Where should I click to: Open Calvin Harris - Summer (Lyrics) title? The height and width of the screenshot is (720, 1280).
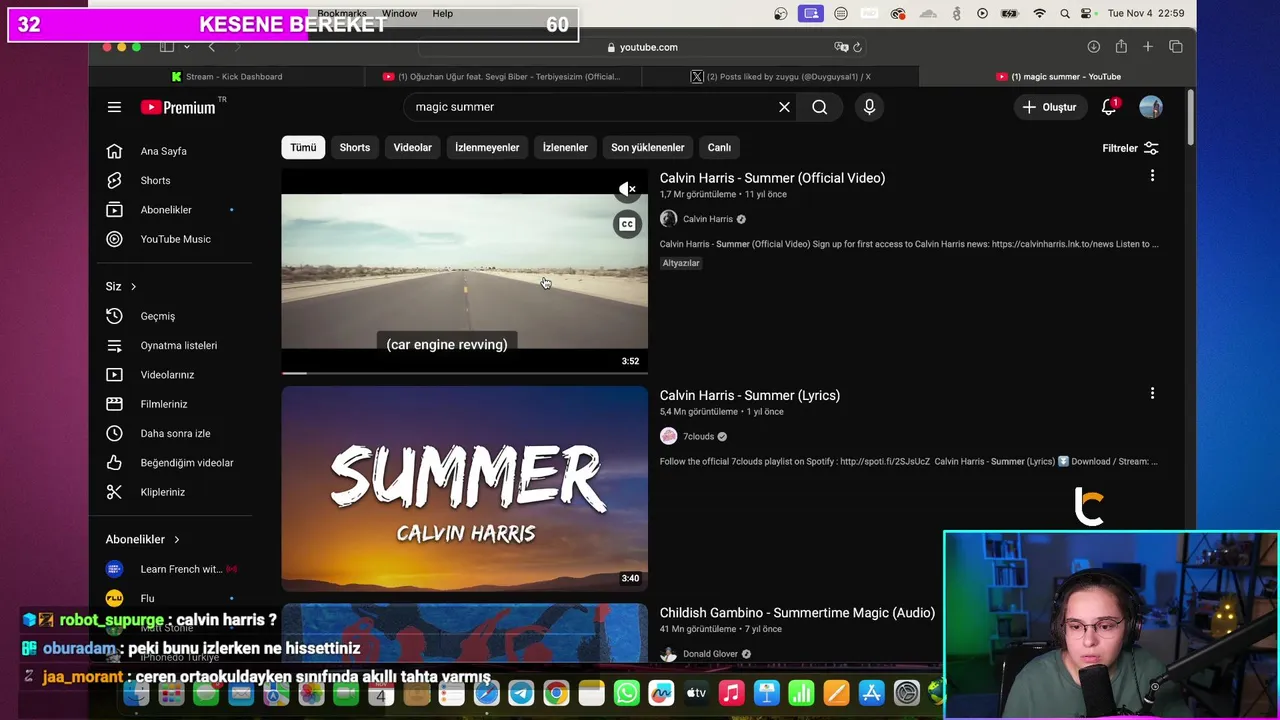point(750,396)
